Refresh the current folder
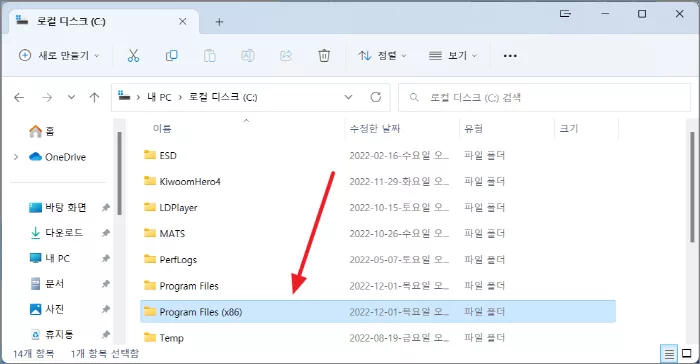This screenshot has height=364, width=700. coord(376,97)
